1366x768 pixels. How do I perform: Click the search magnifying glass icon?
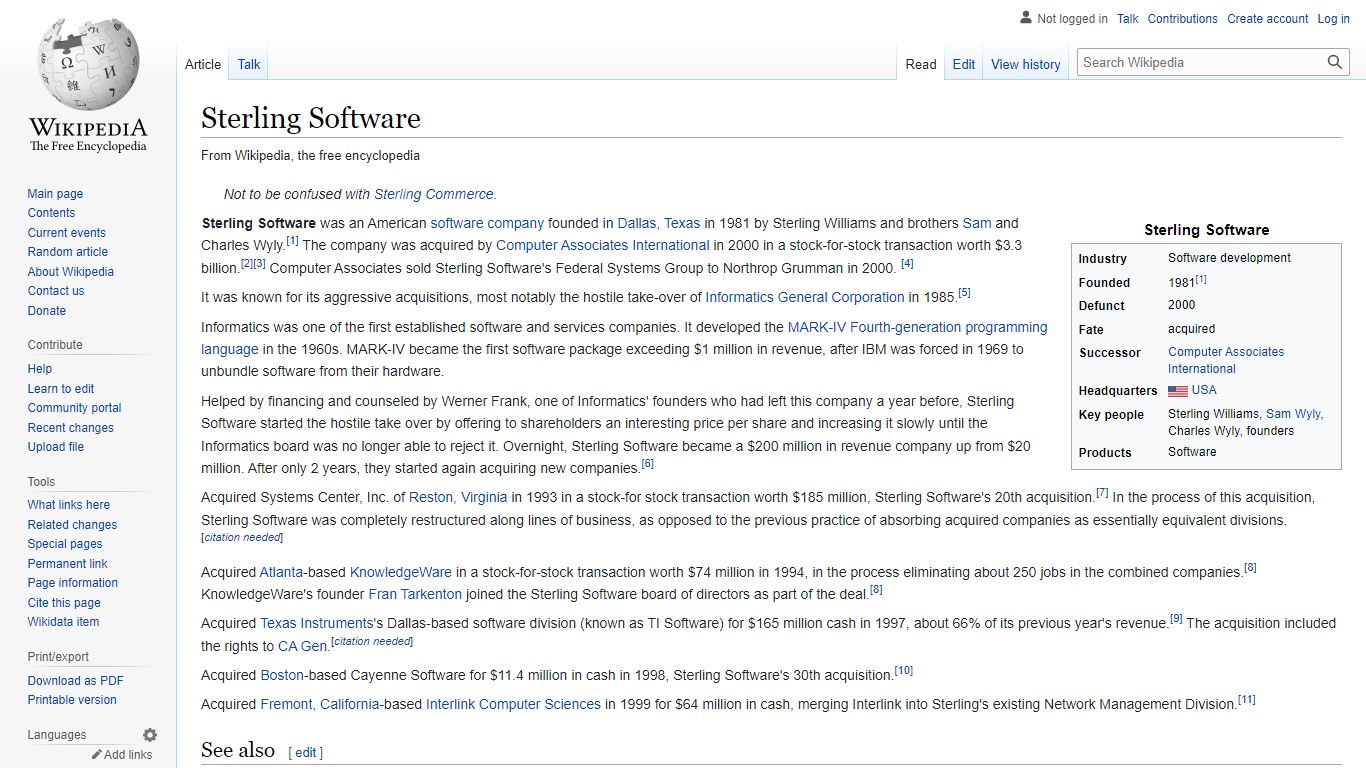coord(1335,62)
